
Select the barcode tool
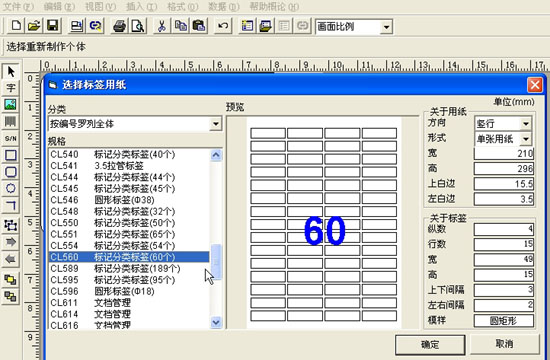pyautogui.click(x=11, y=121)
